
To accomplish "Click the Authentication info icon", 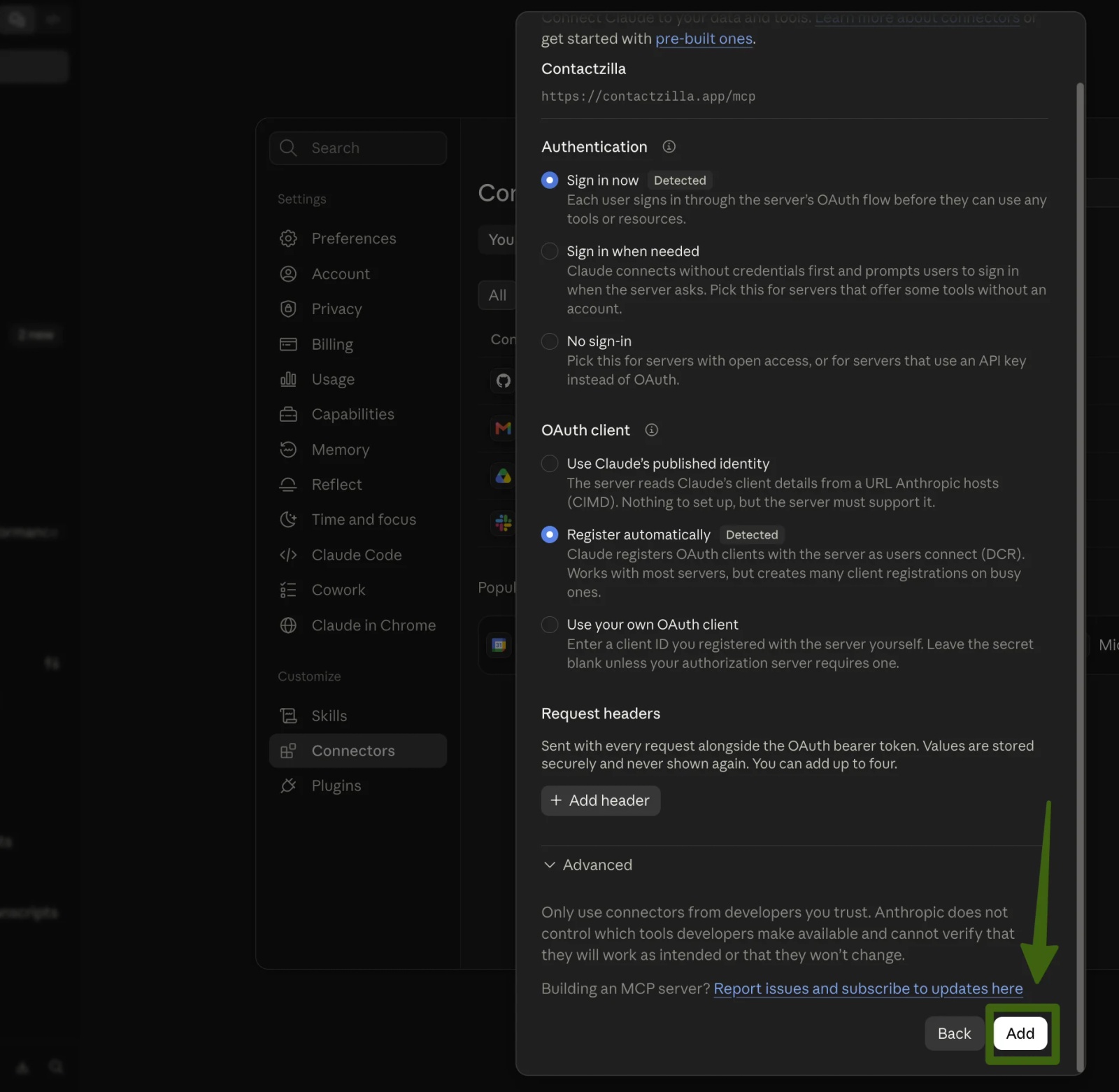I will [x=669, y=146].
